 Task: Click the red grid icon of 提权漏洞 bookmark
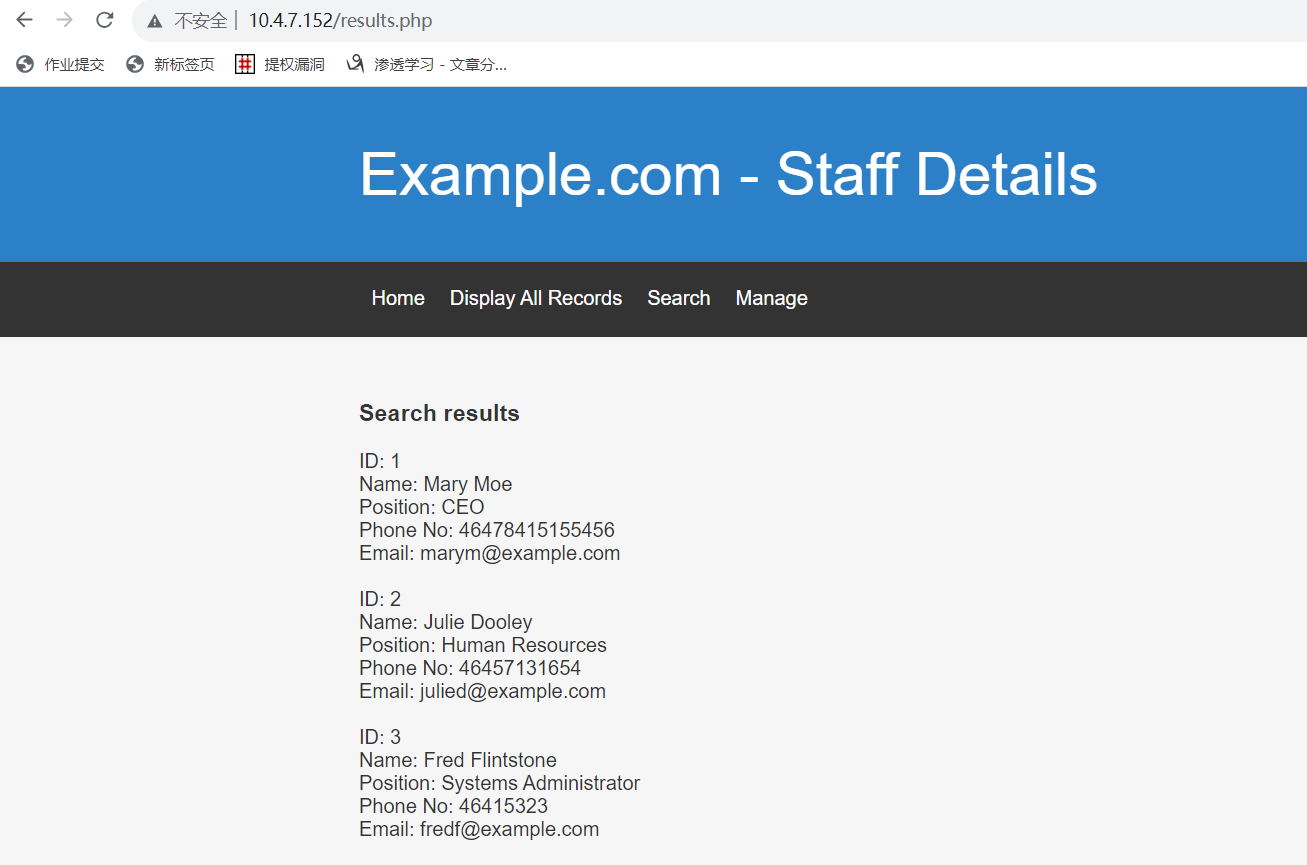click(245, 64)
